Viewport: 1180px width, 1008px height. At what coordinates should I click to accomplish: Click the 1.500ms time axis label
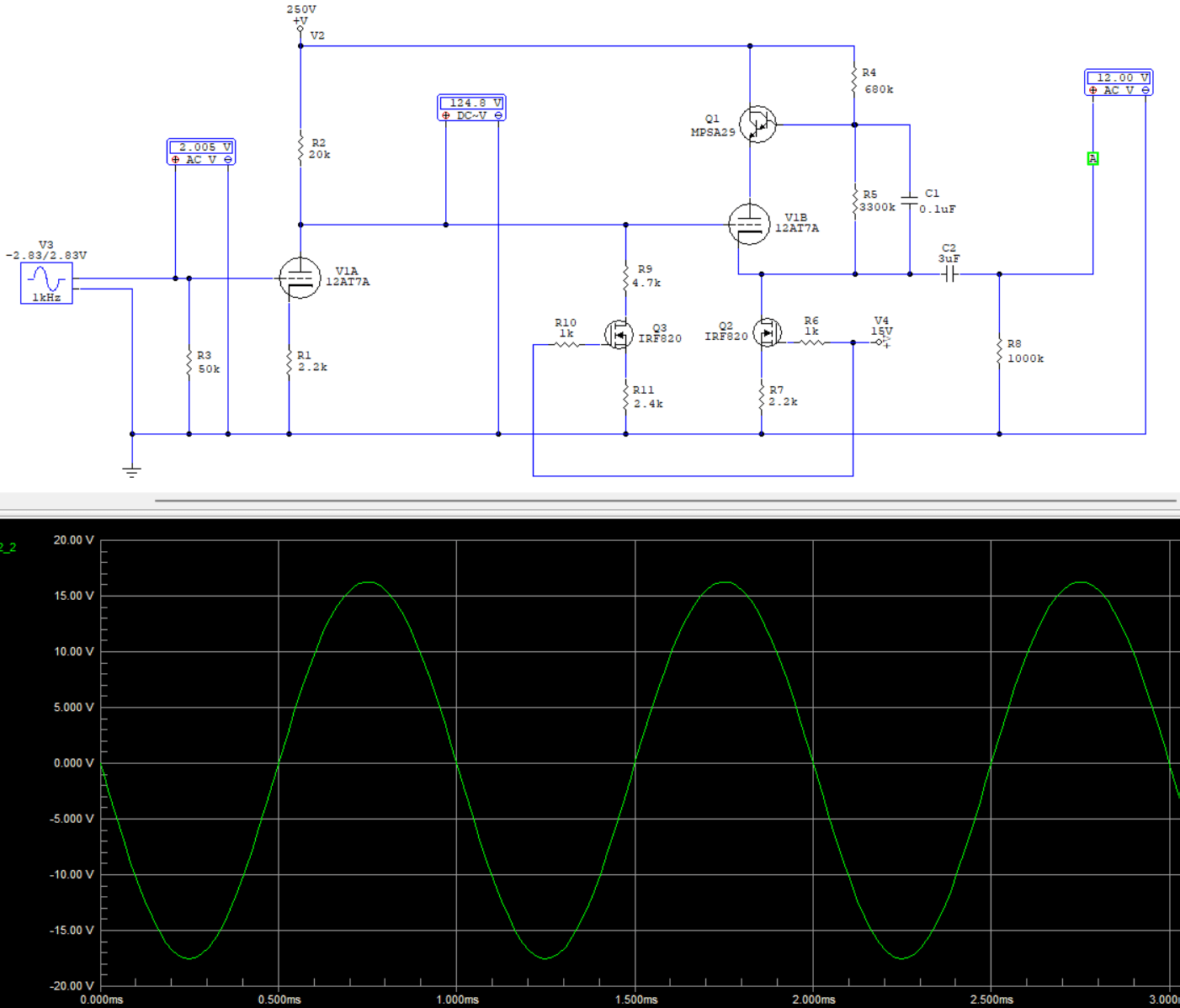tap(636, 1000)
